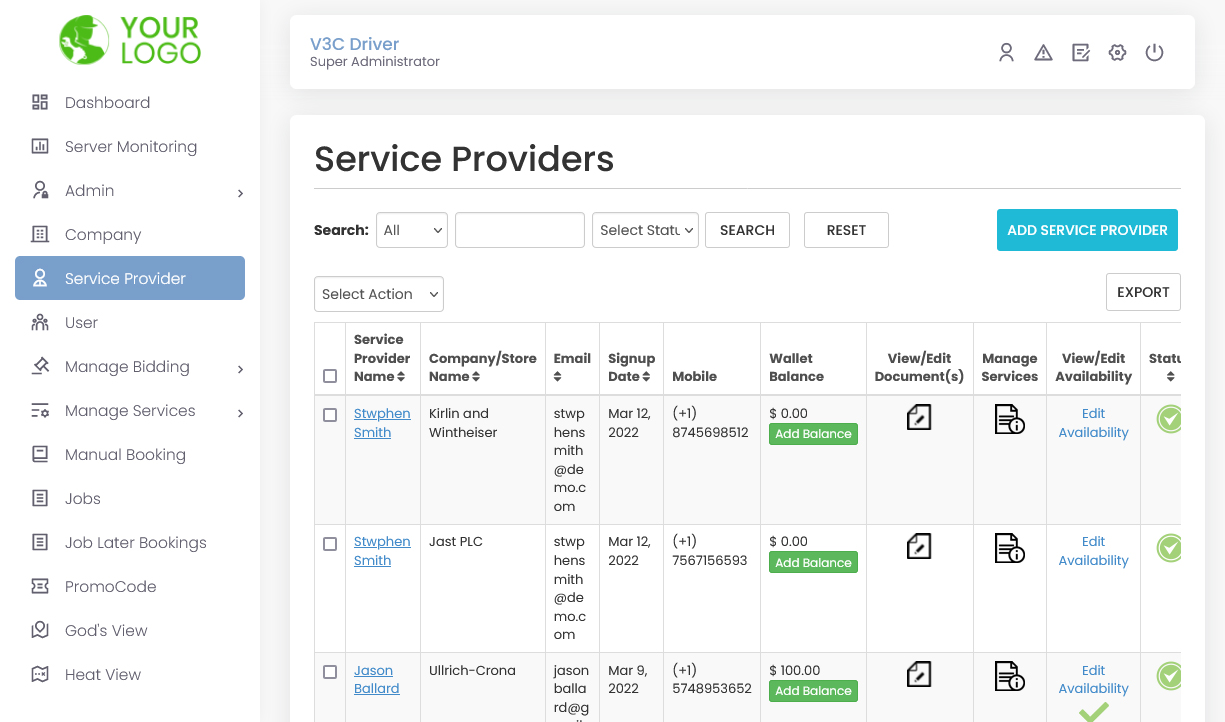This screenshot has height=722, width=1225.
Task: Open Manage Services icon for Jast PLC row
Action: (1009, 548)
